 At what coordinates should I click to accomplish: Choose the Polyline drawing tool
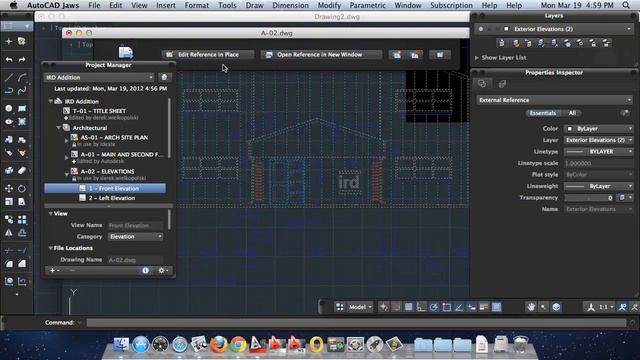pyautogui.click(x=9, y=91)
